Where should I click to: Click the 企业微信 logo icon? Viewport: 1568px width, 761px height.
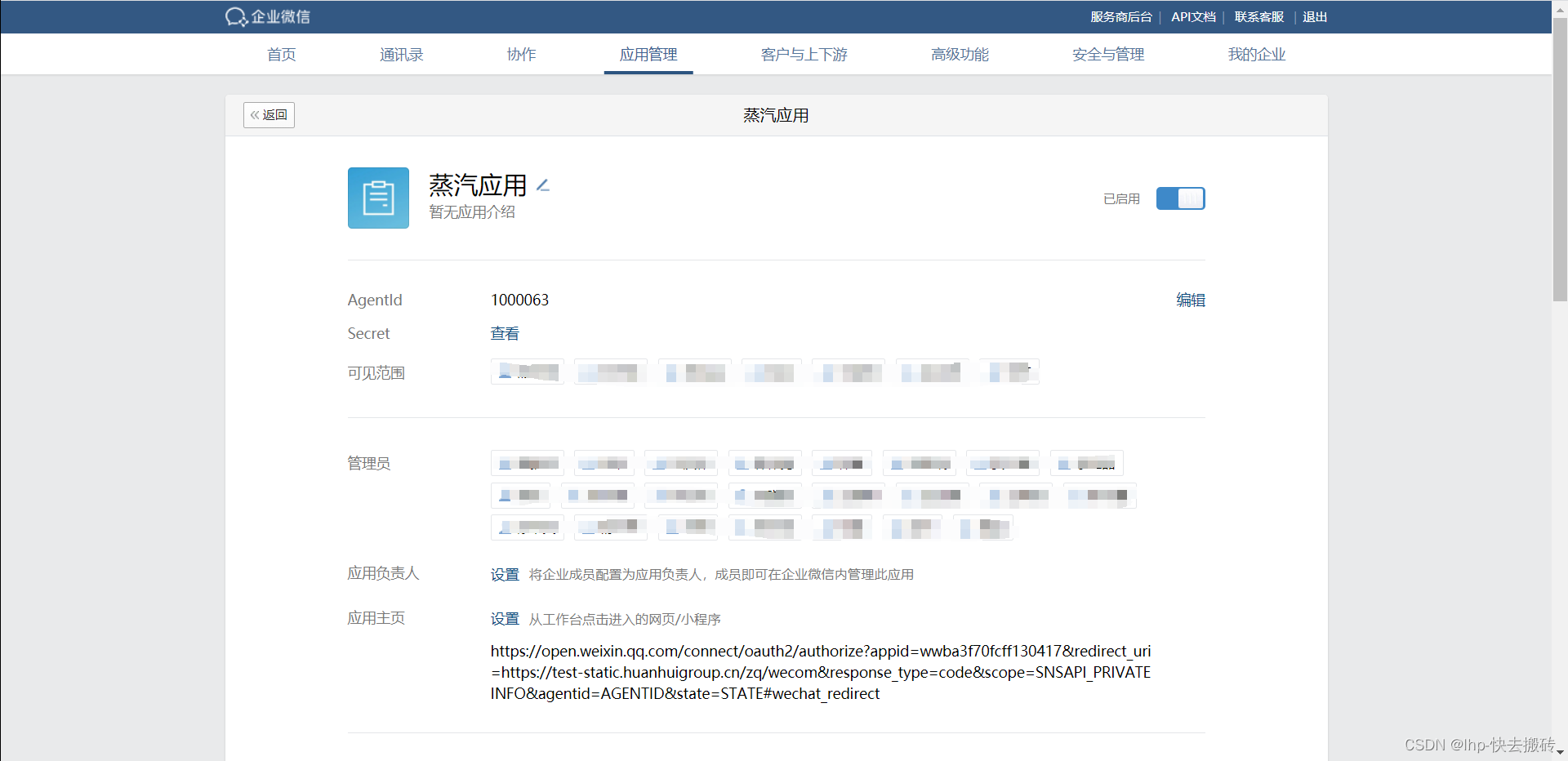pos(268,16)
